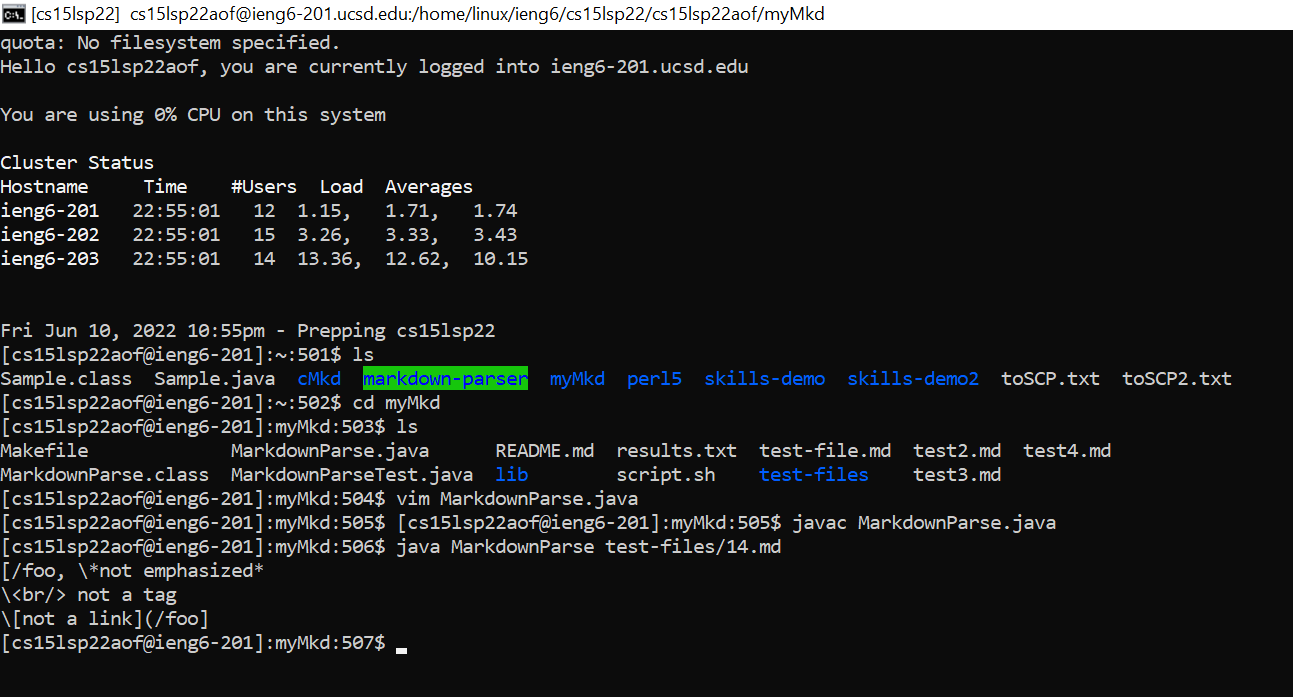The image size is (1293, 697).
Task: Click the Command Prompt icon in title bar
Action: (x=14, y=14)
